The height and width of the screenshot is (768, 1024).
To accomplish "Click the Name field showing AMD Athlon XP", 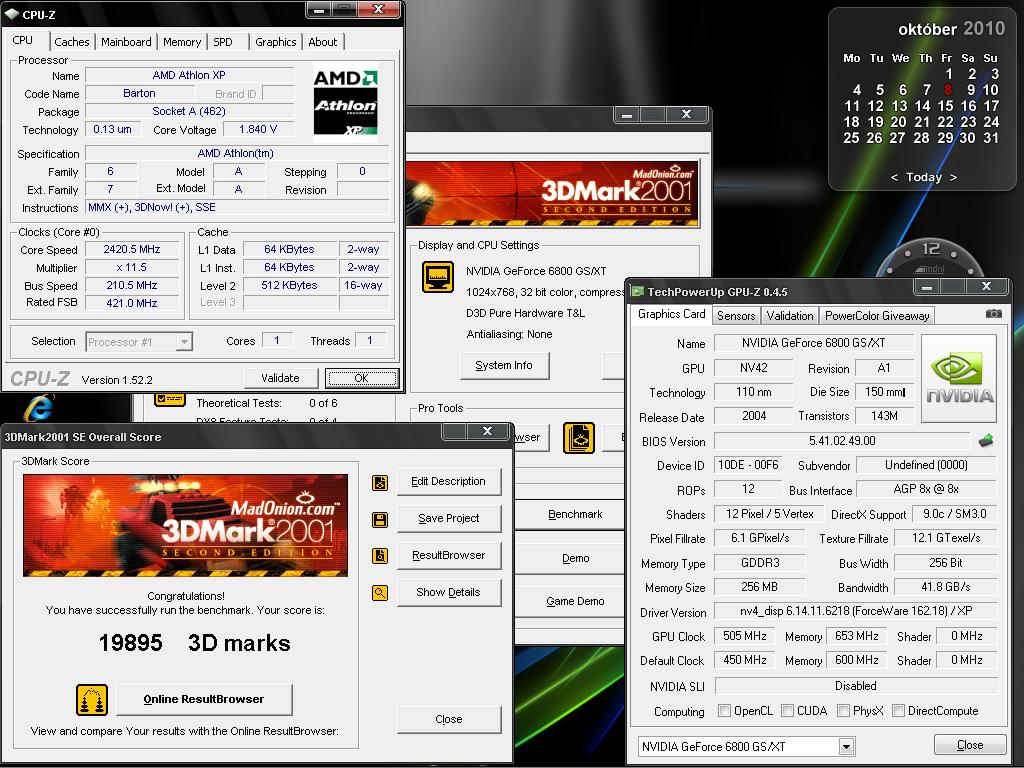I will 189,75.
